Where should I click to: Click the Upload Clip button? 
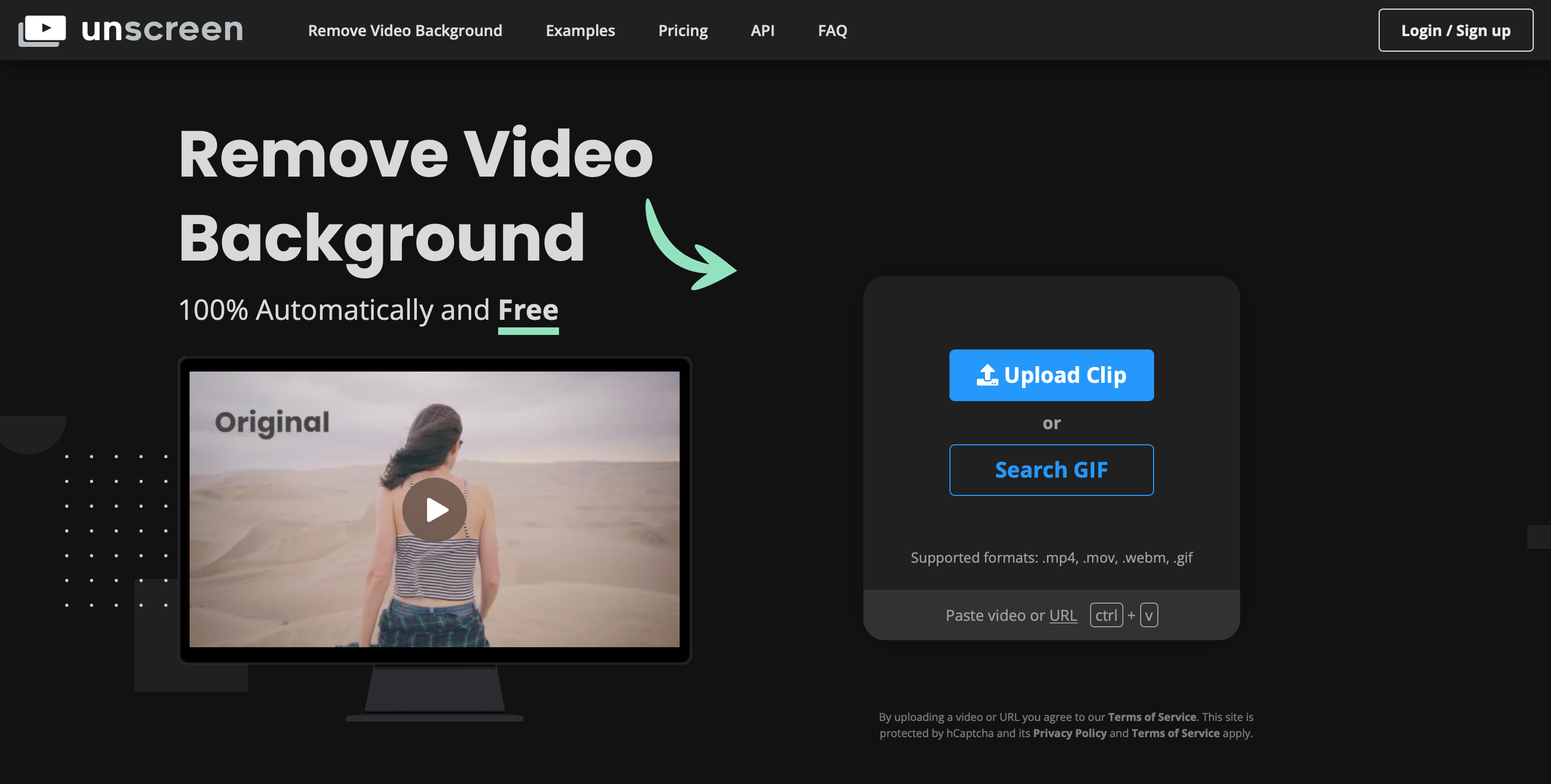pyautogui.click(x=1051, y=375)
